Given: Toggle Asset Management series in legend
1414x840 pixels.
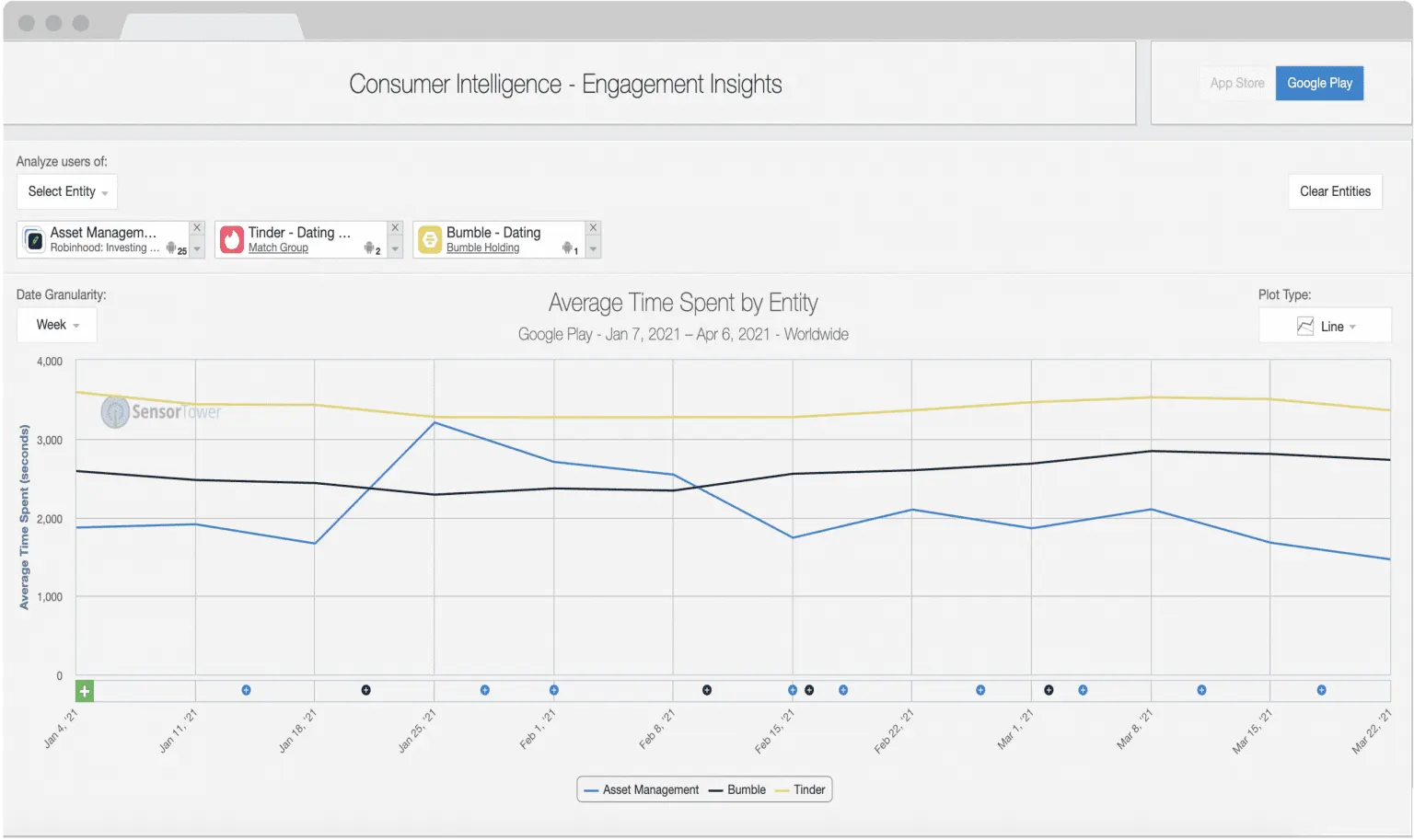Looking at the screenshot, I should coord(642,789).
